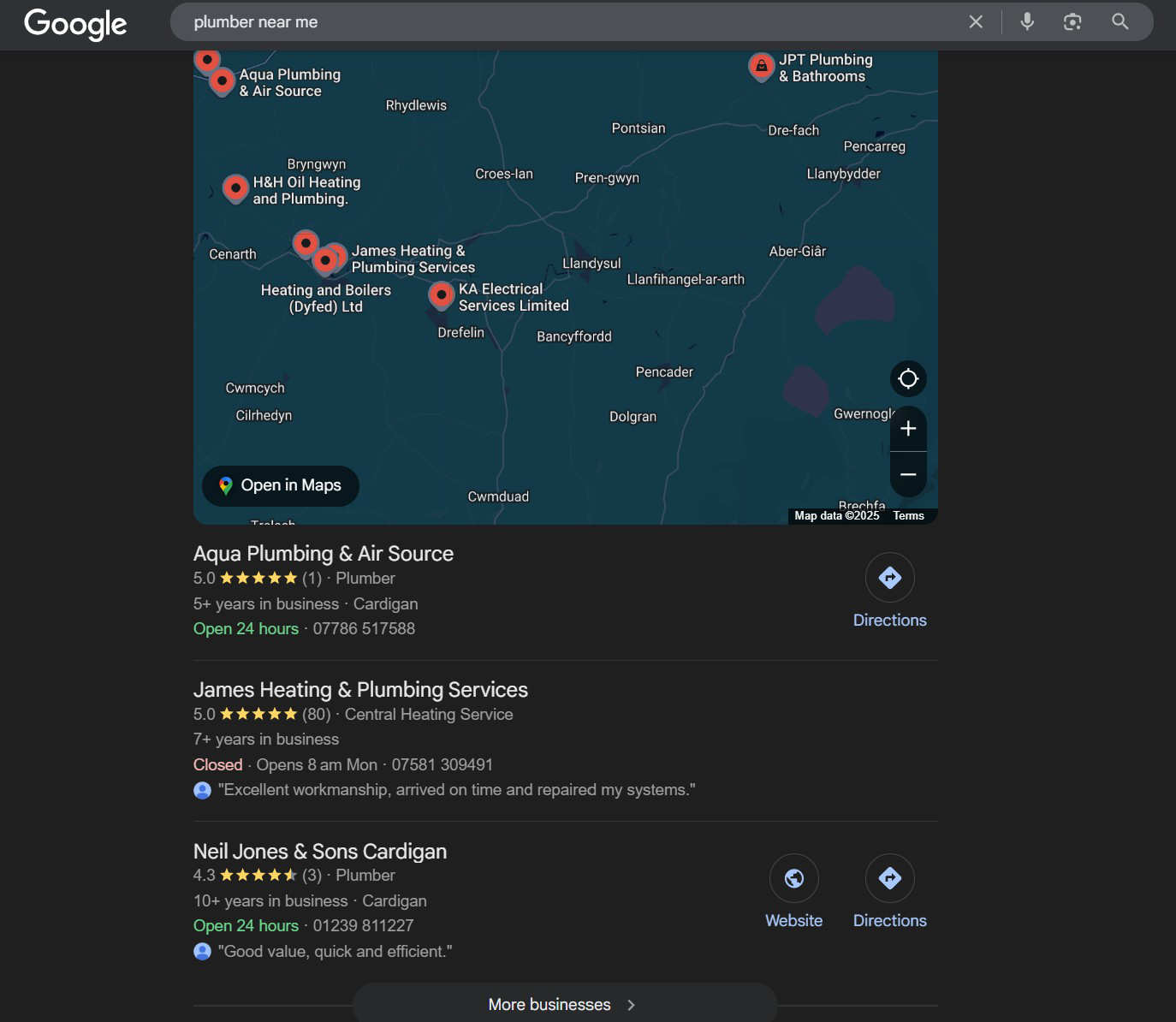Get directions to Aqua Plumbing & Air Source
The height and width of the screenshot is (1022, 1176).
click(889, 579)
